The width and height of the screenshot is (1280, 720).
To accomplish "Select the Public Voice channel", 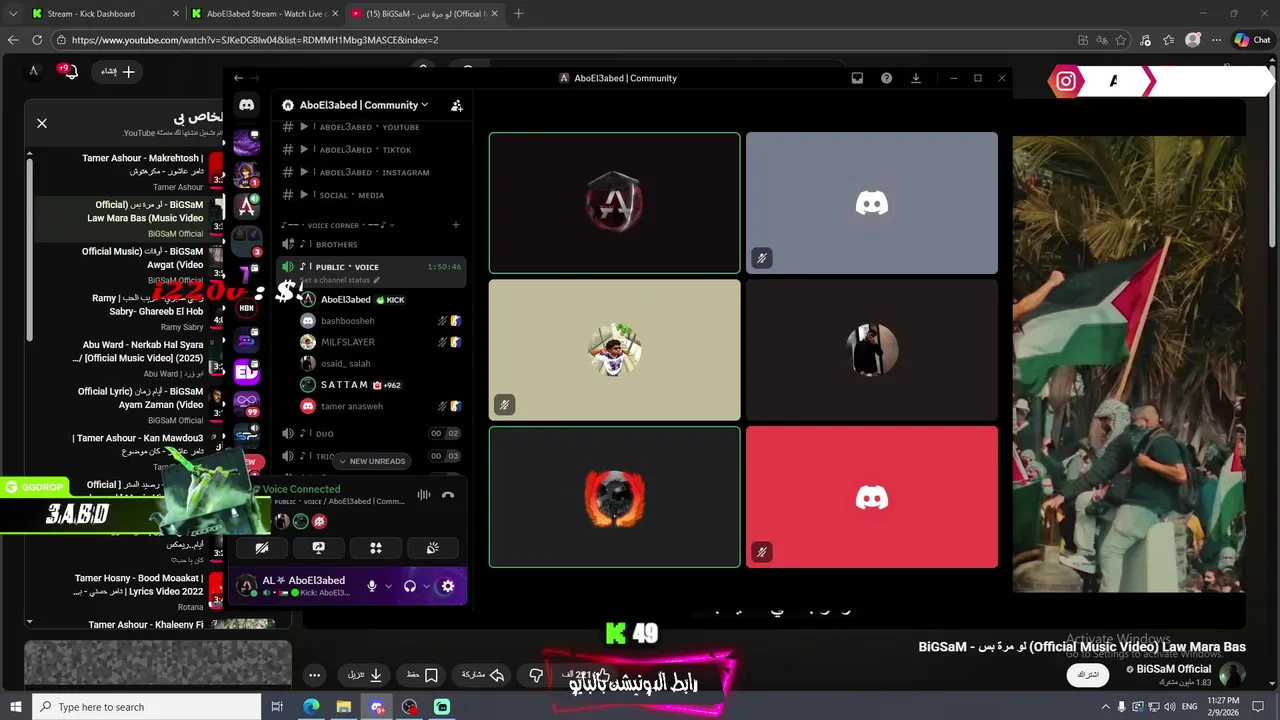I will point(372,267).
